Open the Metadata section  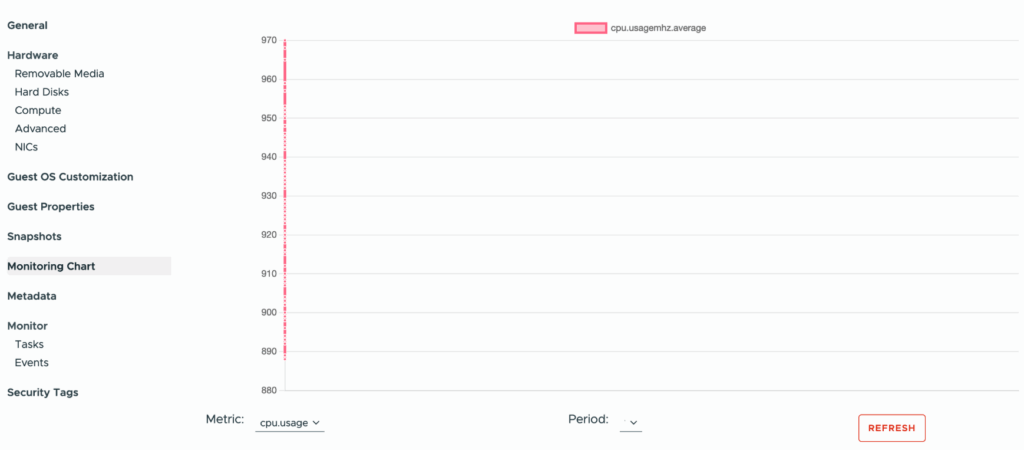[32, 296]
